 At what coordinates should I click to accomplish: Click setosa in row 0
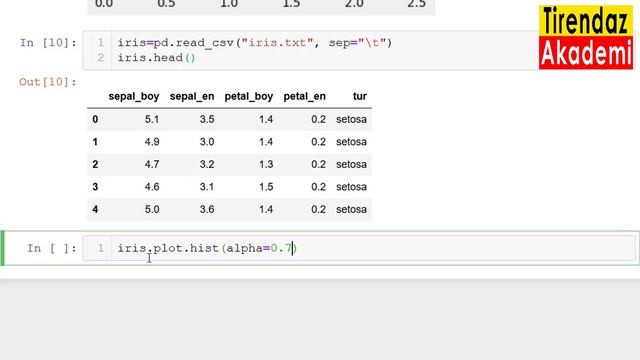point(351,119)
